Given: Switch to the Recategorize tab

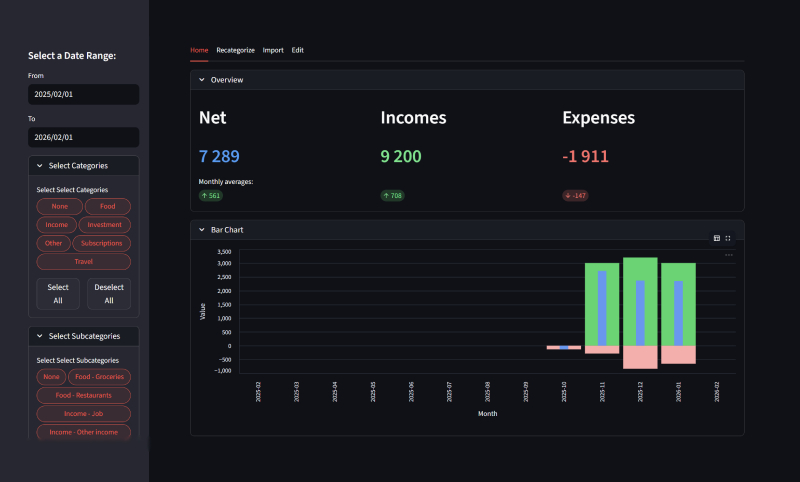Looking at the screenshot, I should tap(235, 50).
